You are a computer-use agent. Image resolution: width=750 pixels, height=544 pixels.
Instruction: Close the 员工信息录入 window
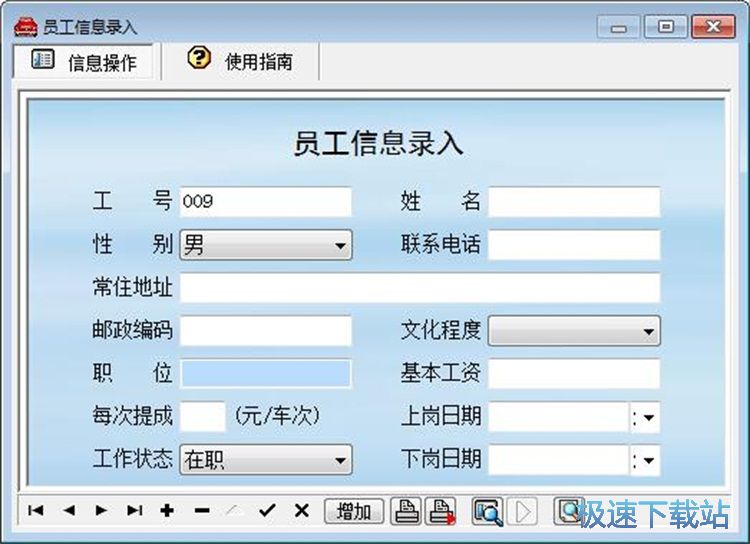click(x=713, y=26)
